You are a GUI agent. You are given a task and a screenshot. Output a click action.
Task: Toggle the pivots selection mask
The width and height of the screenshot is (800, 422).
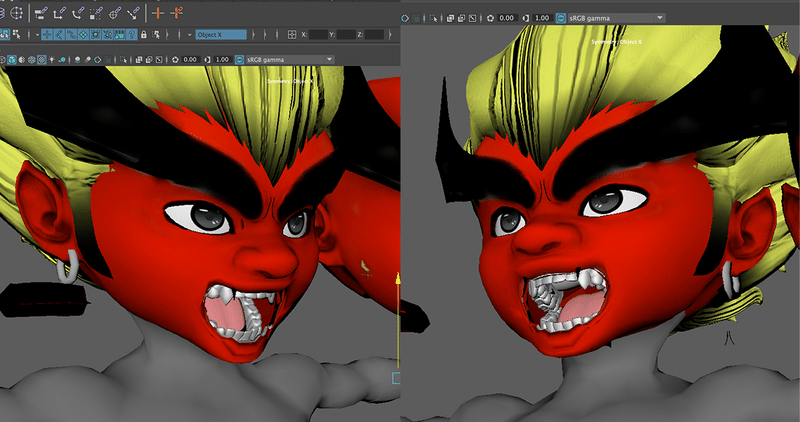click(108, 34)
